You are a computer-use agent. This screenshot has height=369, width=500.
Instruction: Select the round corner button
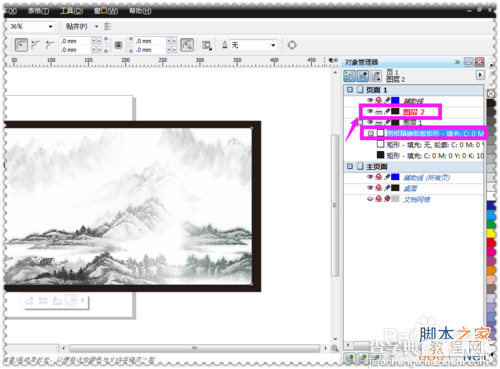[x=21, y=45]
